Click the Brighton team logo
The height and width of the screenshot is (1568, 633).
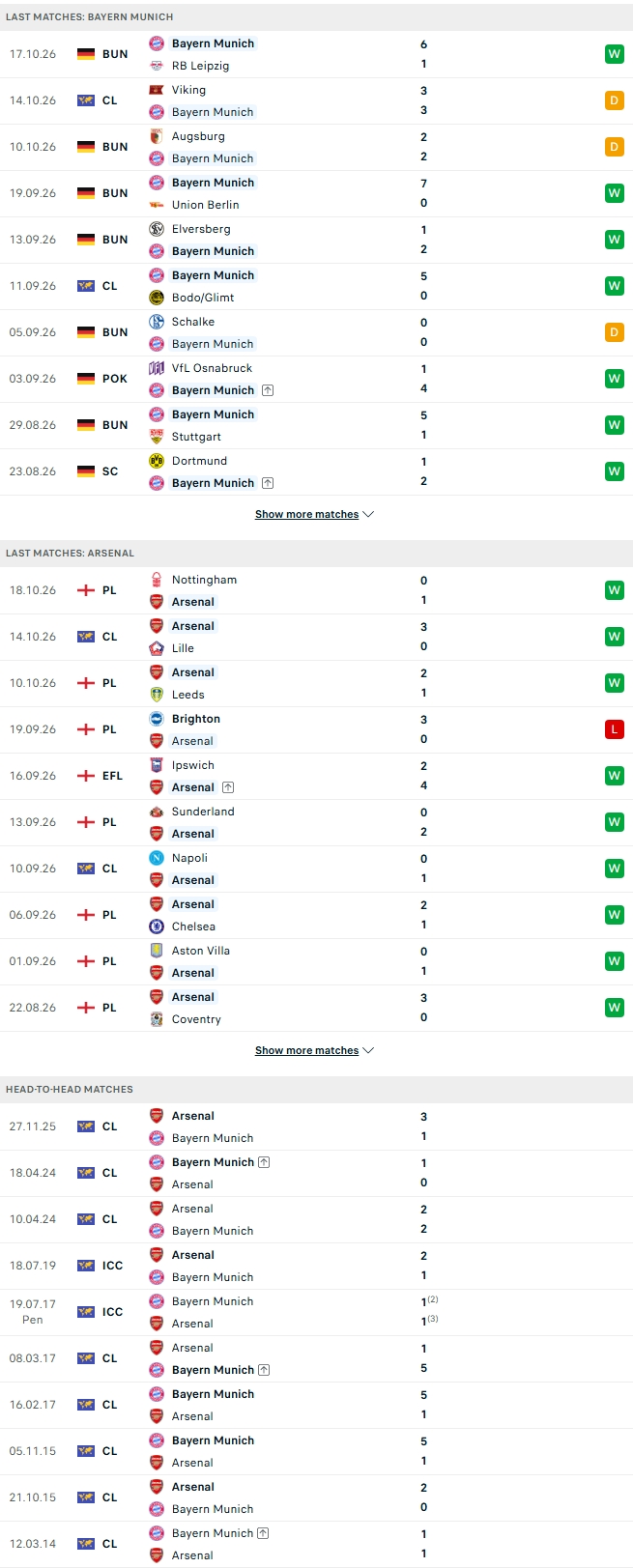tap(157, 719)
